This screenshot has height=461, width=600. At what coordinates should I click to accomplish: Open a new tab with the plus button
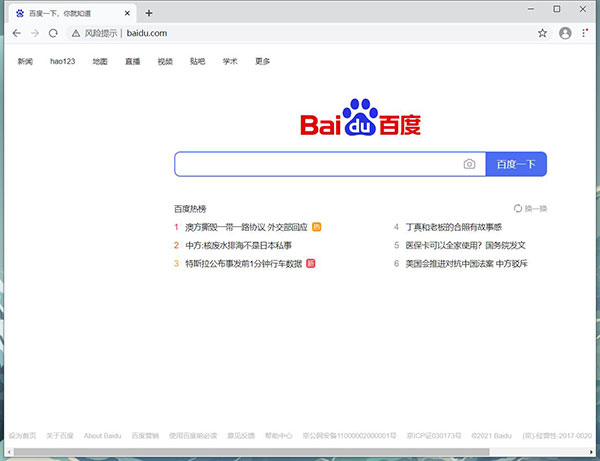coord(149,13)
